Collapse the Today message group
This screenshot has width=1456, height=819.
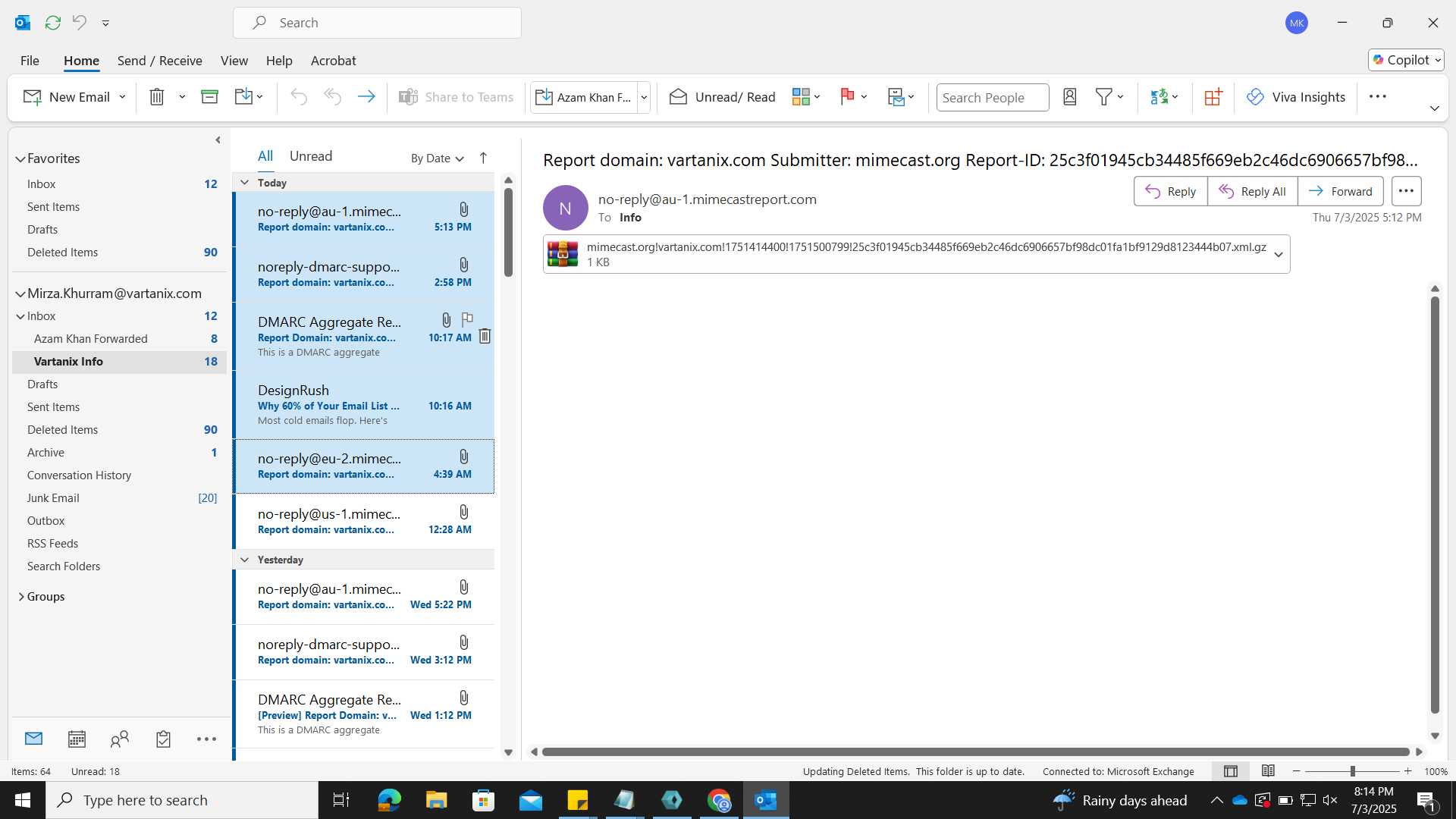point(244,183)
